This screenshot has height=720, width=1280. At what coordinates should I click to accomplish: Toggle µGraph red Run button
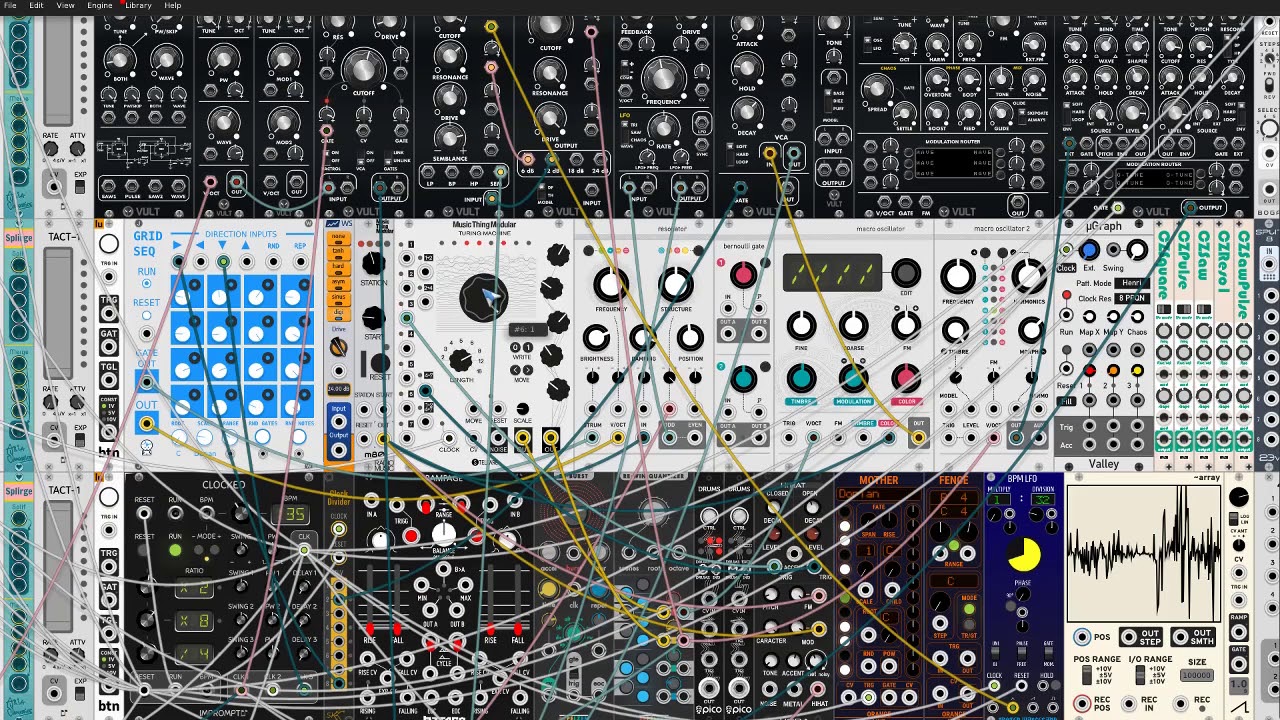1066,294
